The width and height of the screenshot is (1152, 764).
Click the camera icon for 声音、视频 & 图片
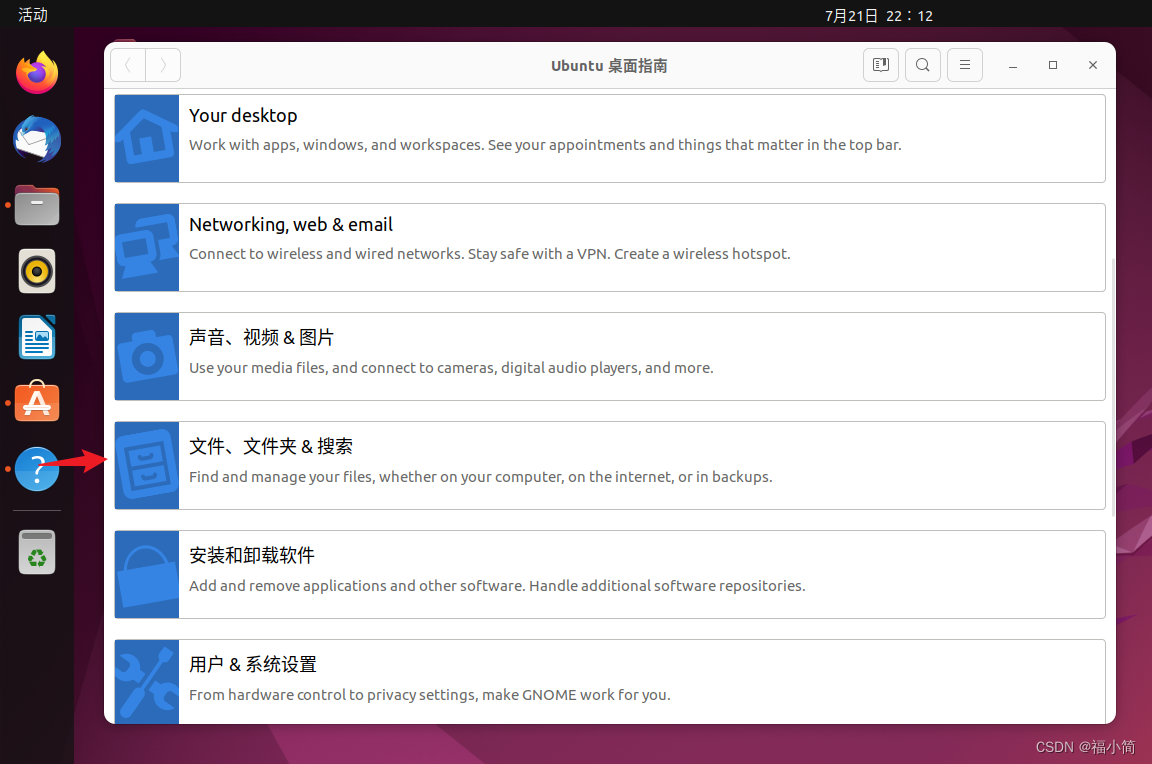[147, 356]
